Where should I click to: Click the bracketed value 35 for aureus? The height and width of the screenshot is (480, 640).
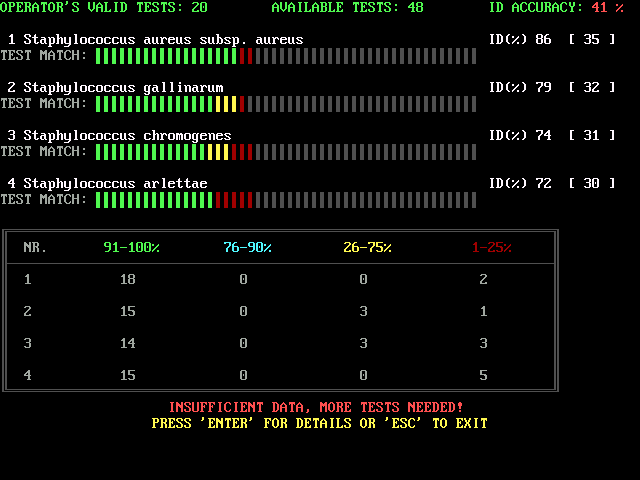tap(591, 40)
